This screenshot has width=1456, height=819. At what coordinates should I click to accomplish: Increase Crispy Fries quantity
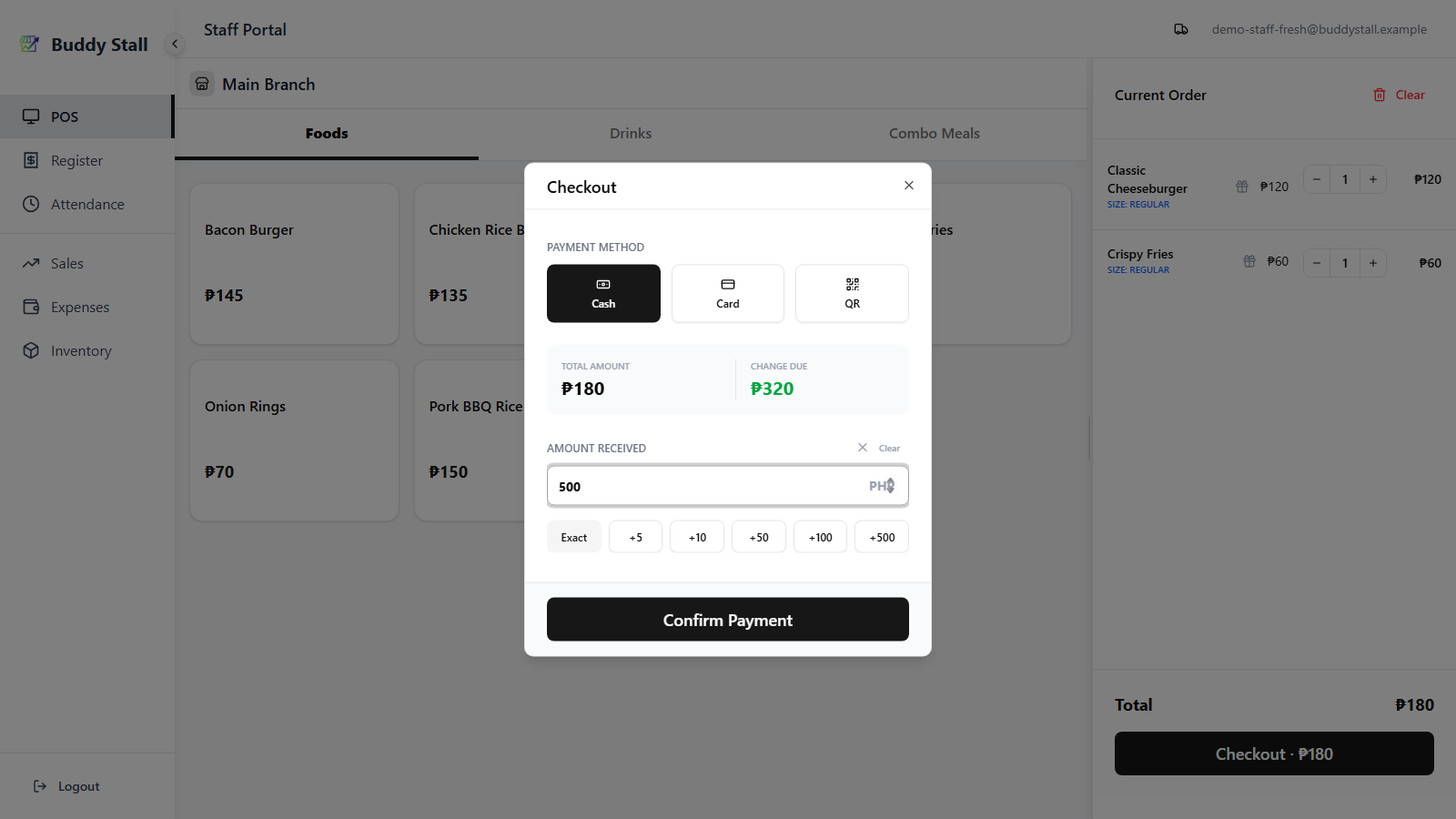click(1373, 263)
